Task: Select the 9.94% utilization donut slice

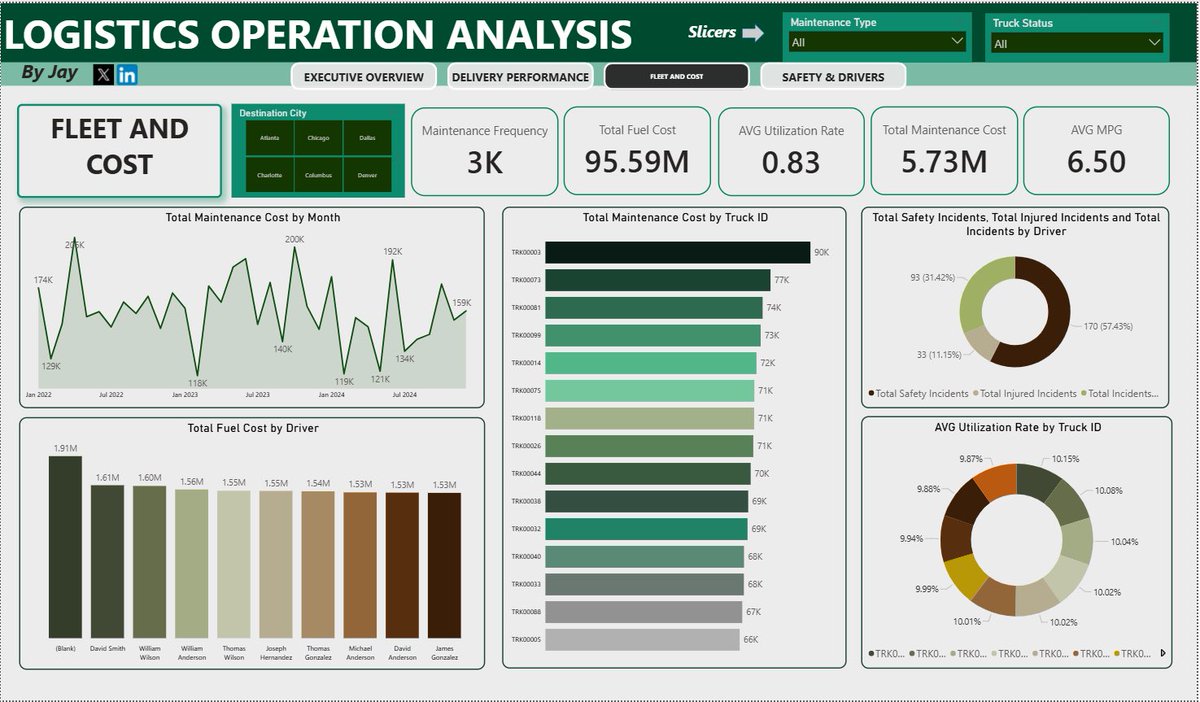Action: pyautogui.click(x=956, y=538)
